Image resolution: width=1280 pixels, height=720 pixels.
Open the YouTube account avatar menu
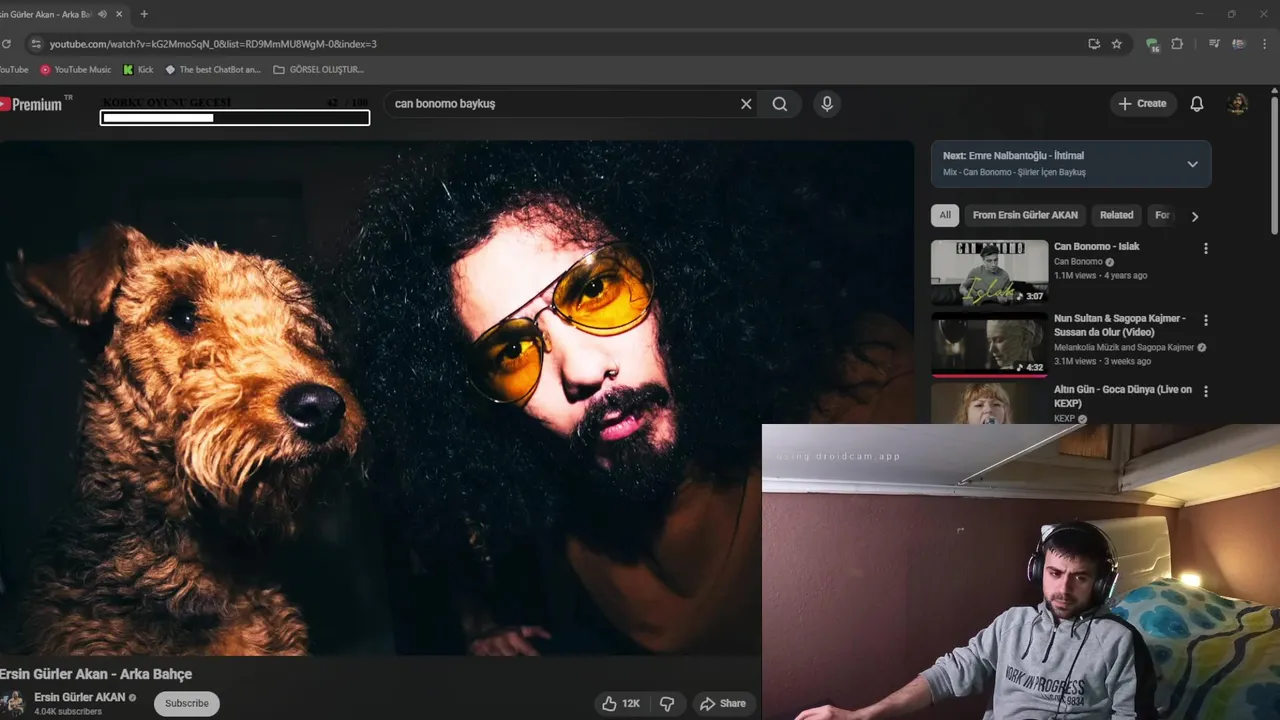point(1238,104)
